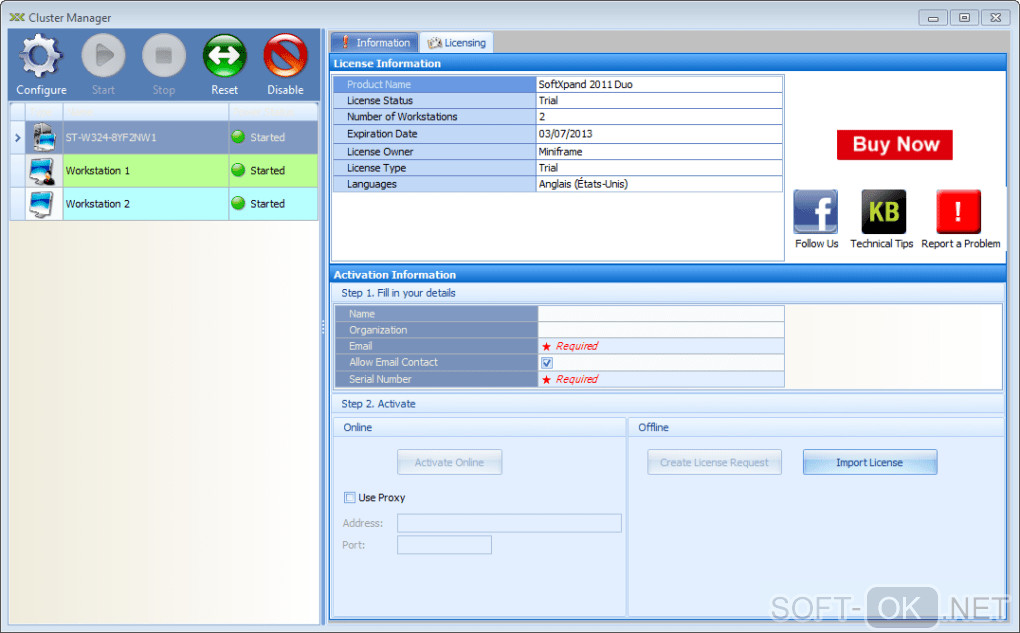Click the License Type row label
This screenshot has height=633, width=1020.
pyautogui.click(x=376, y=168)
